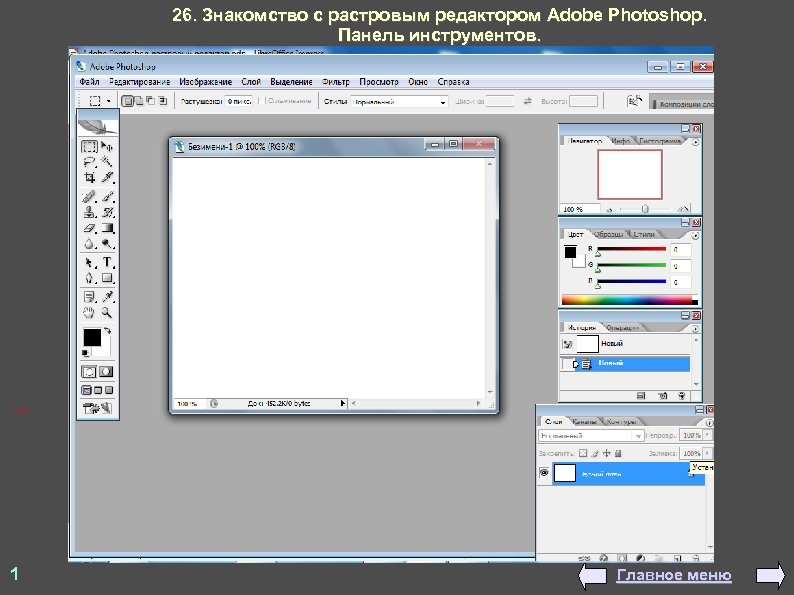Viewport: 794px width, 595px height.
Task: Open the Фильтр menu
Action: (336, 82)
